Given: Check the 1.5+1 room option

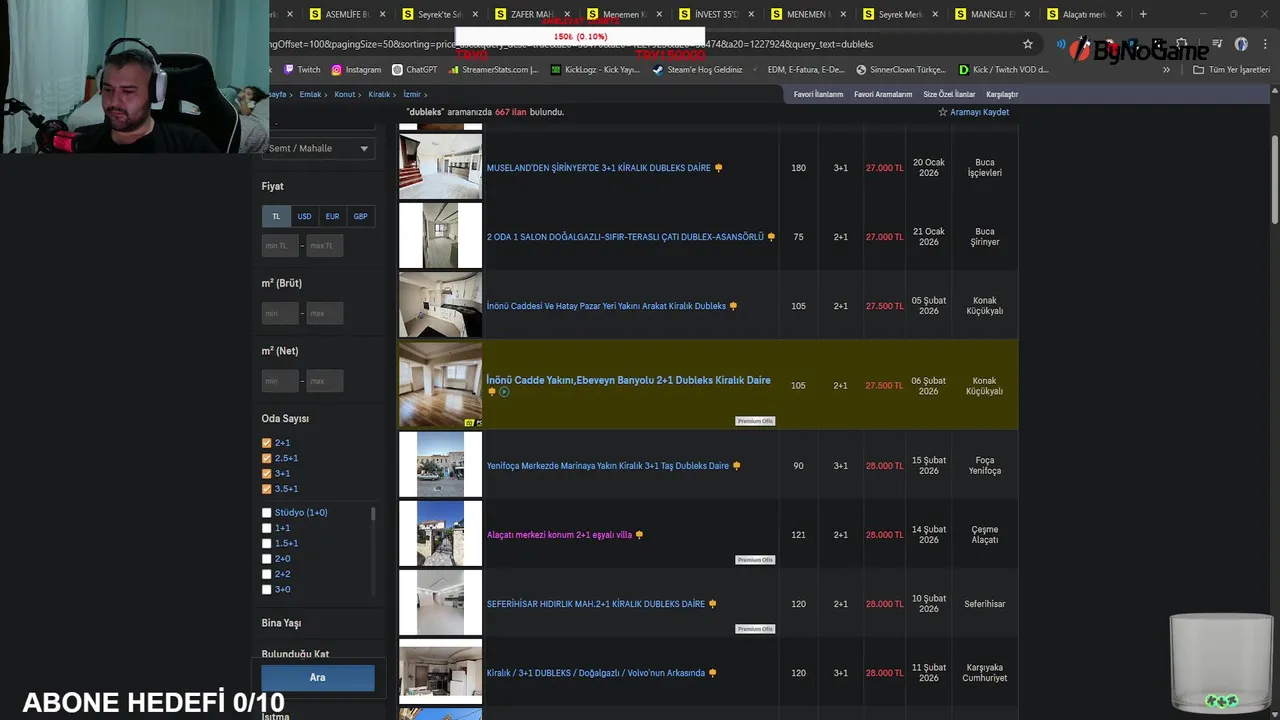Looking at the screenshot, I should 267,543.
